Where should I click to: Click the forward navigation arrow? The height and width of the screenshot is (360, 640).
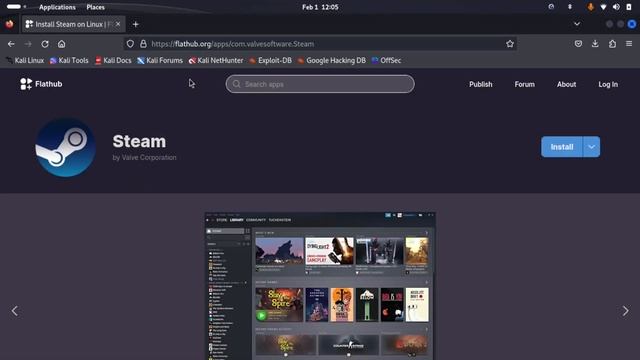click(x=28, y=44)
